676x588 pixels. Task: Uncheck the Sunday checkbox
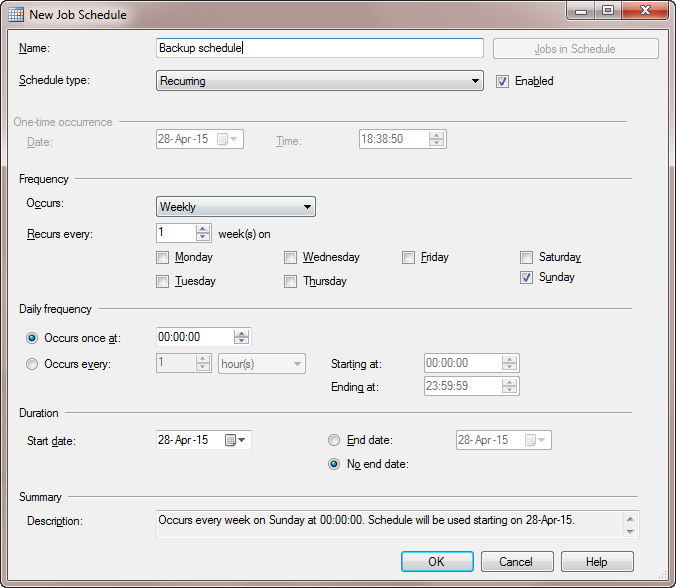(x=526, y=277)
